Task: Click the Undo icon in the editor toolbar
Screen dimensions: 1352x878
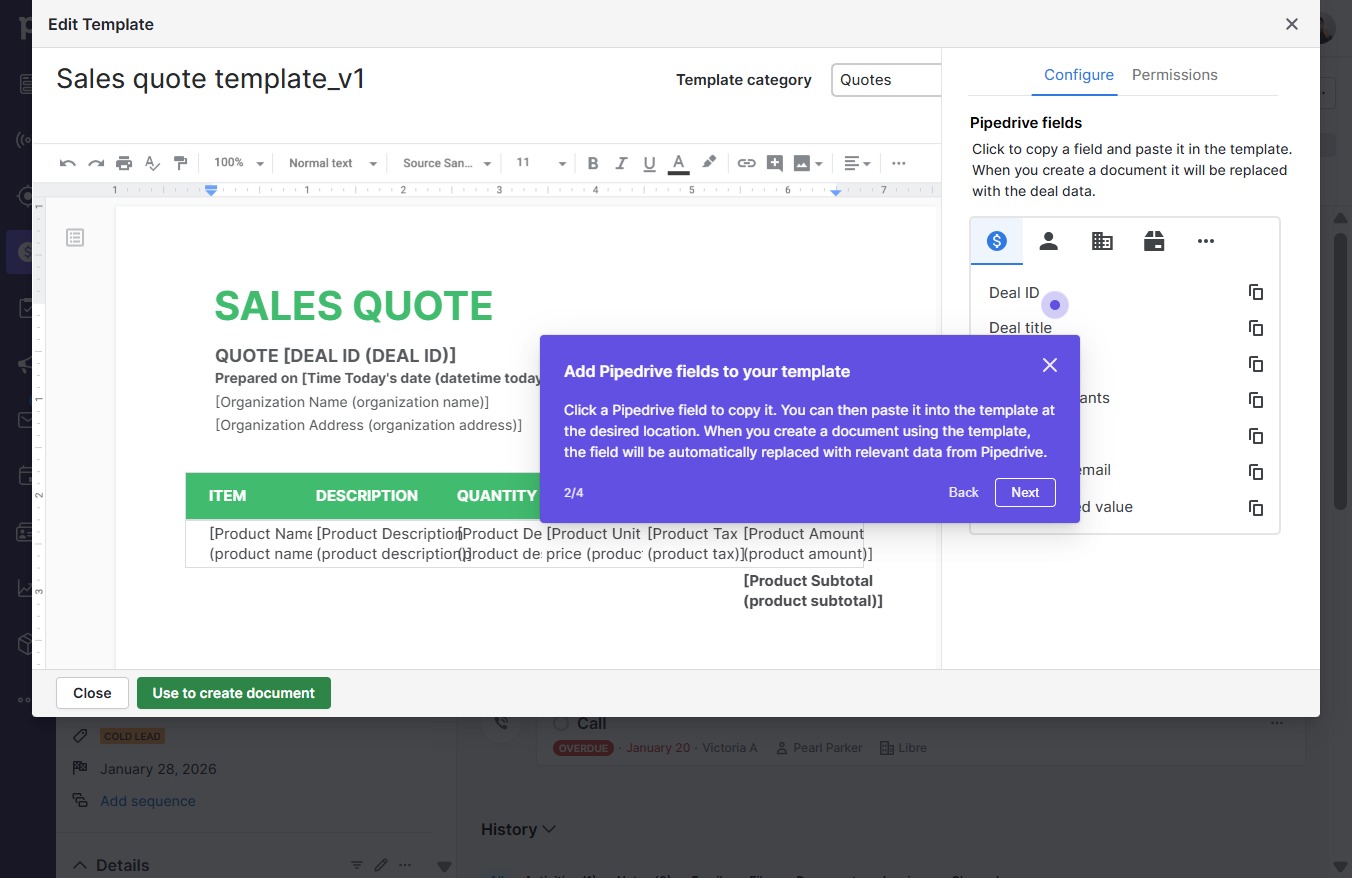Action: [x=67, y=163]
